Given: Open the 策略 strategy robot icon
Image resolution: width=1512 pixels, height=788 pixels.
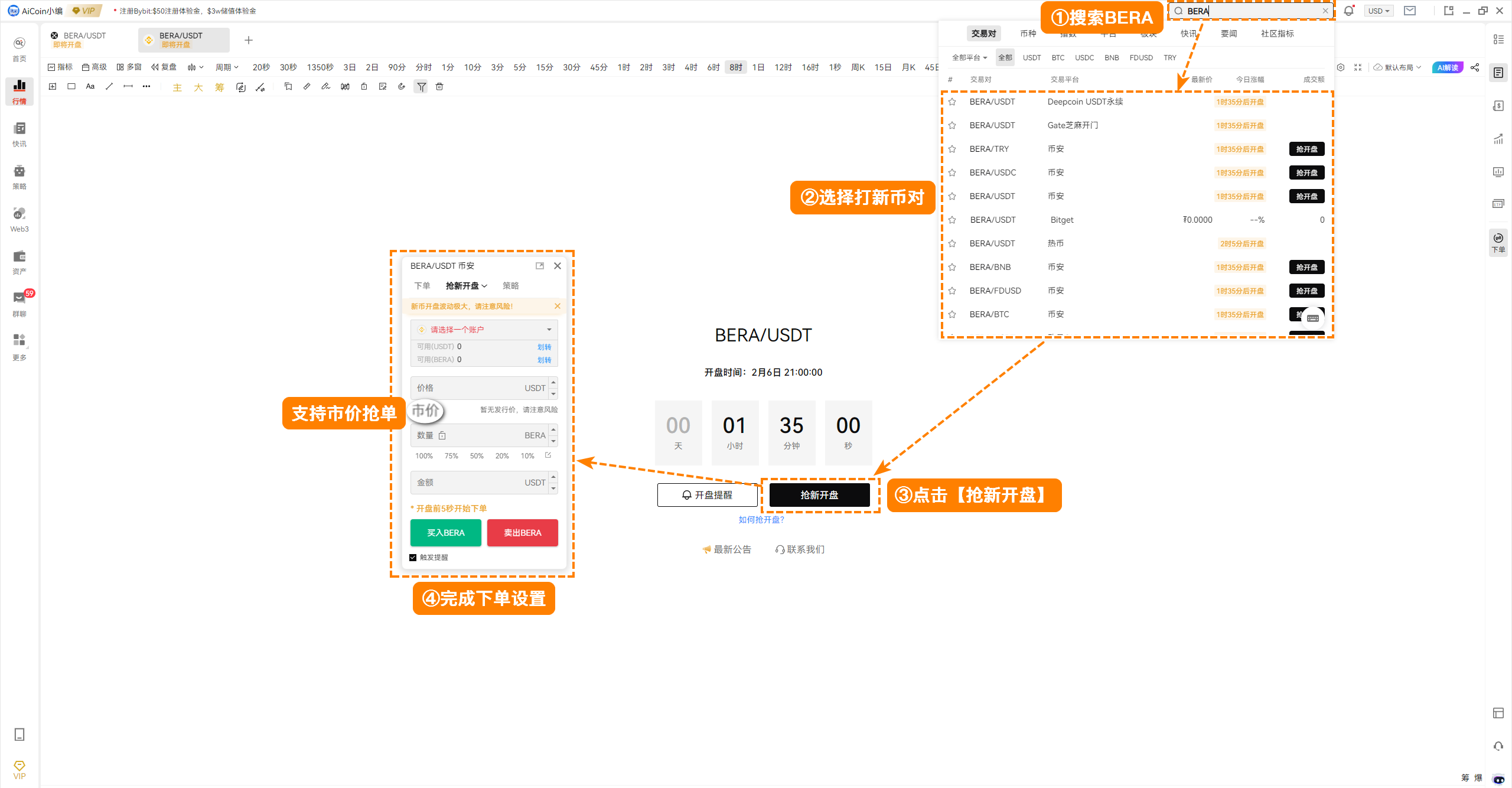Looking at the screenshot, I should point(19,177).
